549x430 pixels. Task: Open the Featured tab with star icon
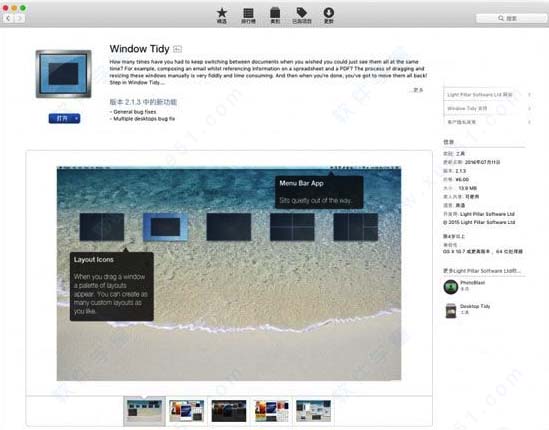pos(222,15)
